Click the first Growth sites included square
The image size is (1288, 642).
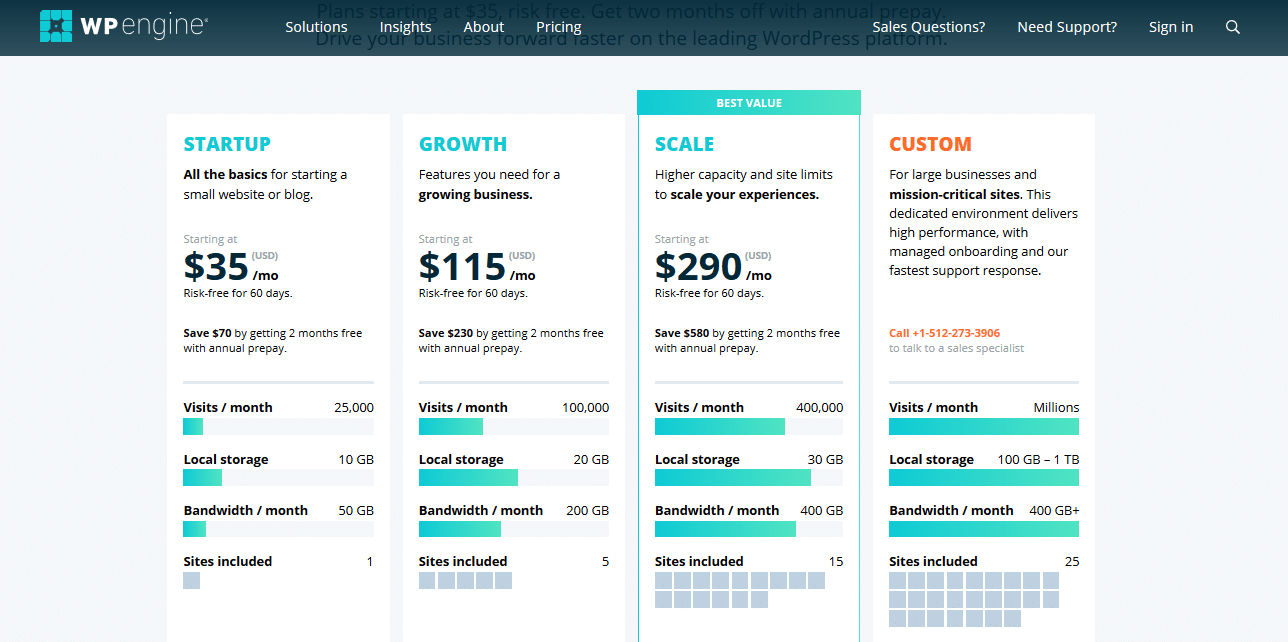(427, 580)
